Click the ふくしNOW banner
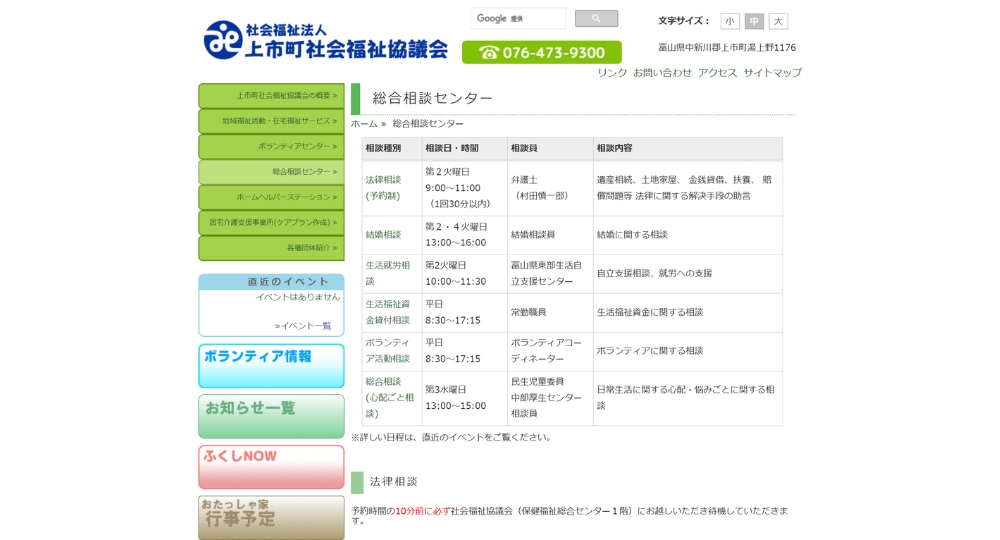The height and width of the screenshot is (540, 1000). (271, 467)
